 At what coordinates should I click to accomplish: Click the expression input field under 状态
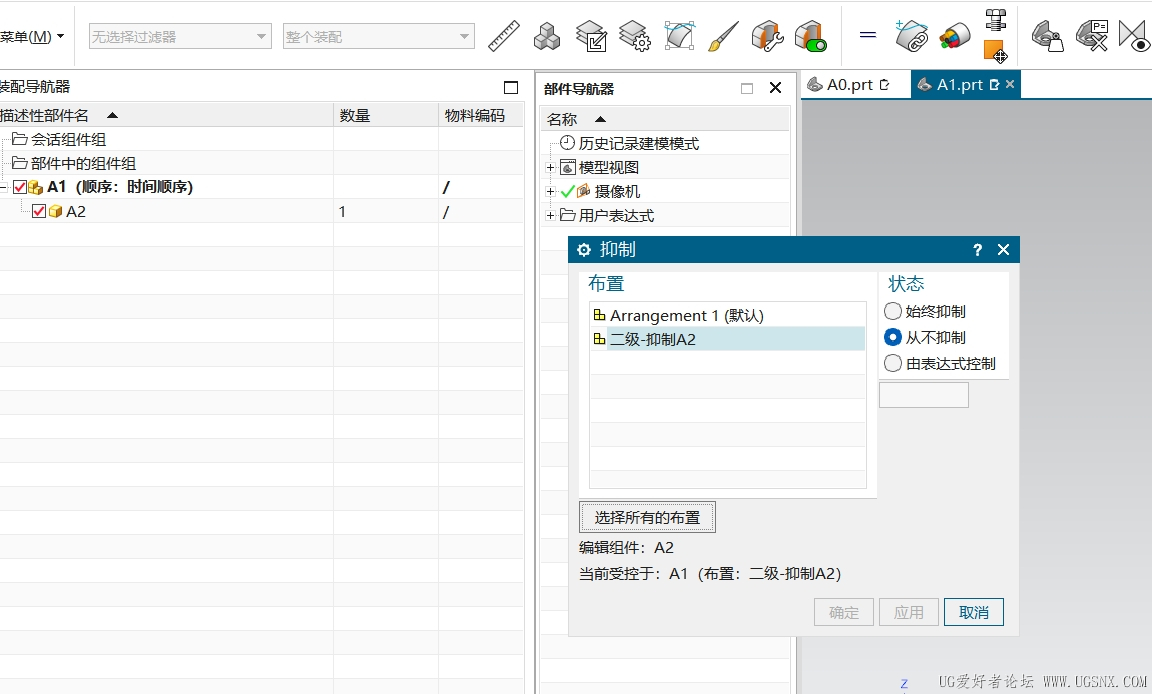924,395
